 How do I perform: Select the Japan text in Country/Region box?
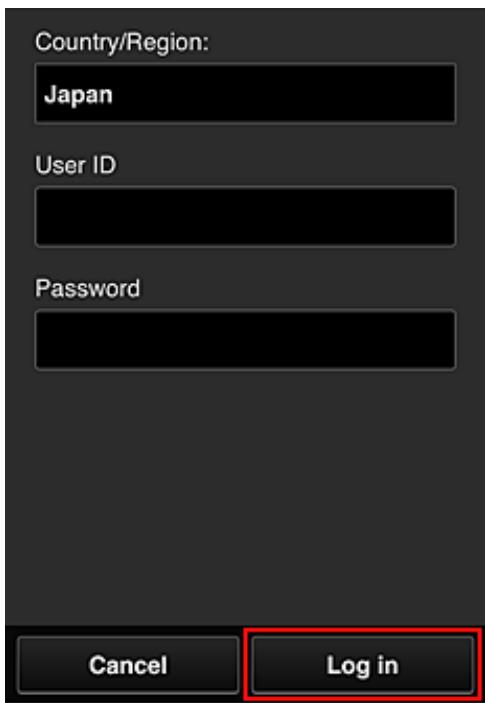78,95
